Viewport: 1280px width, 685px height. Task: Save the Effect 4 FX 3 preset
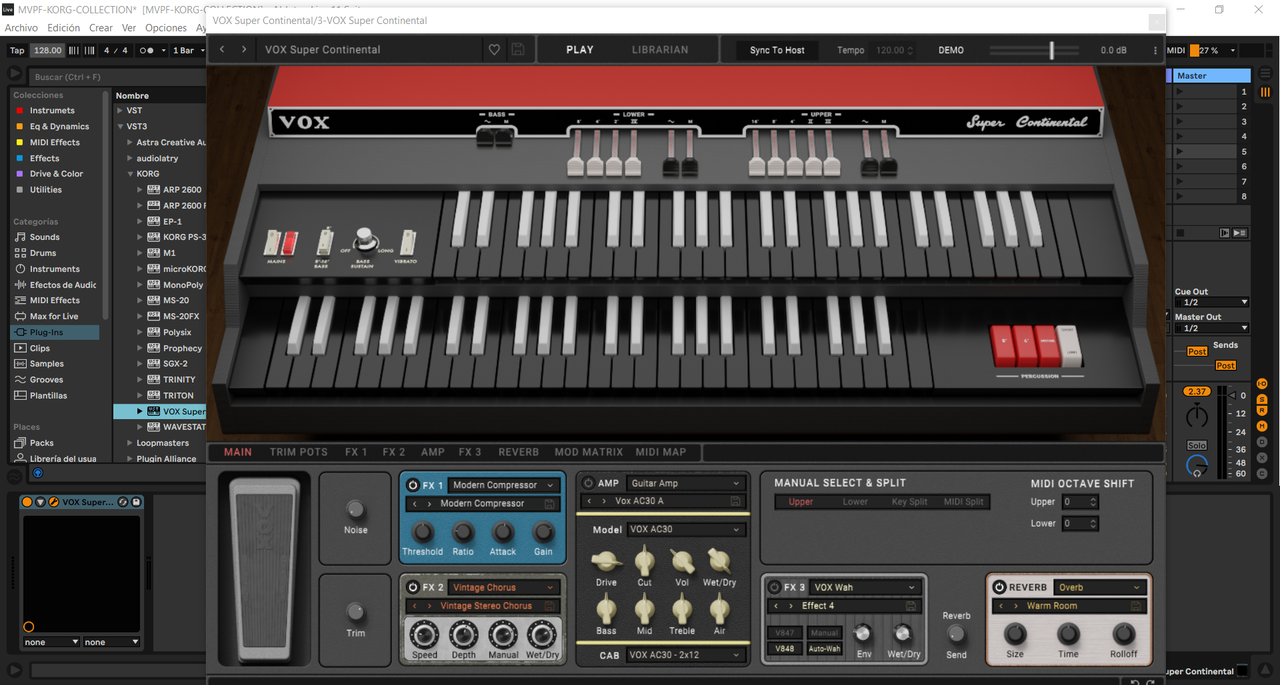click(x=911, y=606)
